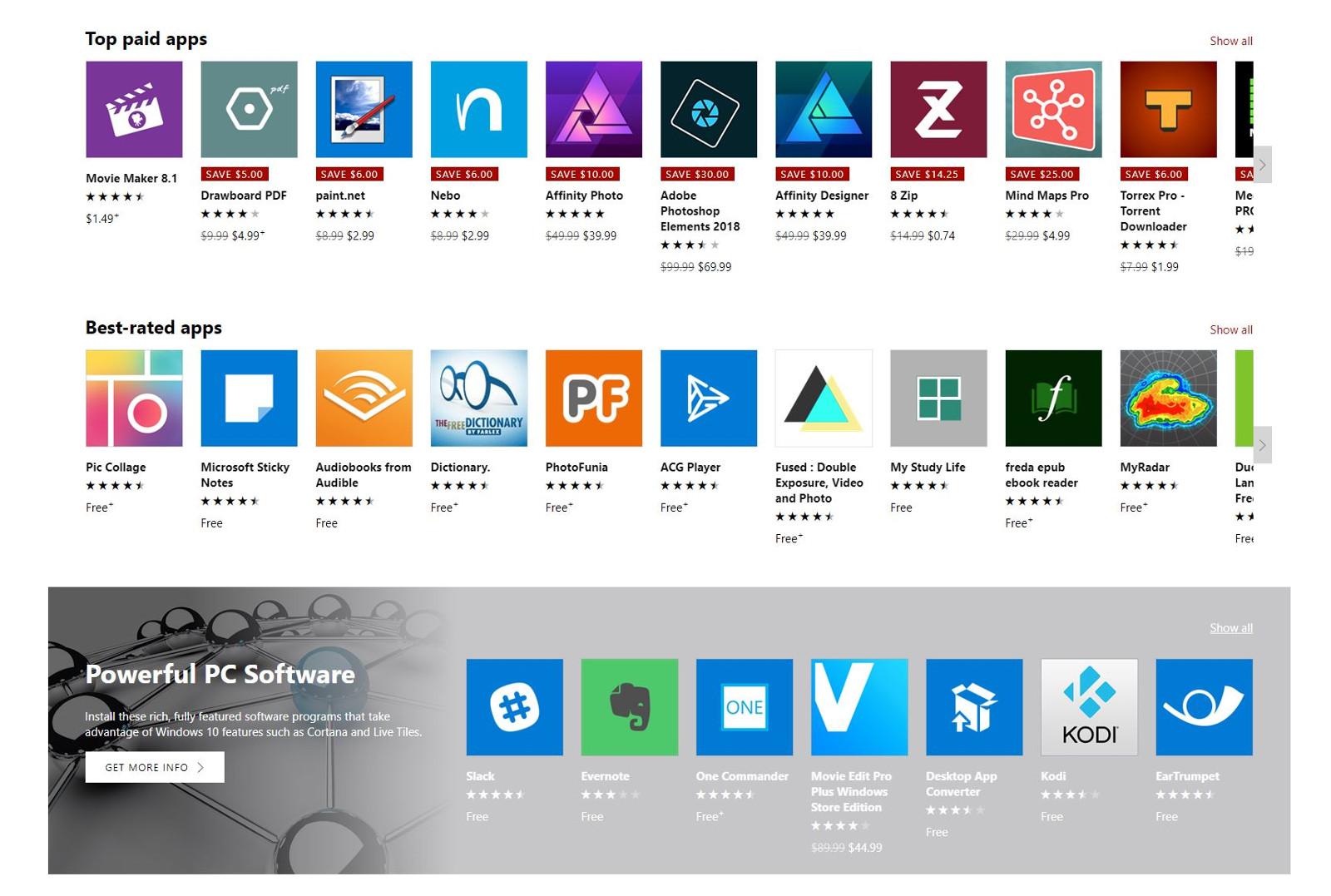Click the PhotoFunia title text
This screenshot has height=896, width=1331.
pos(576,468)
